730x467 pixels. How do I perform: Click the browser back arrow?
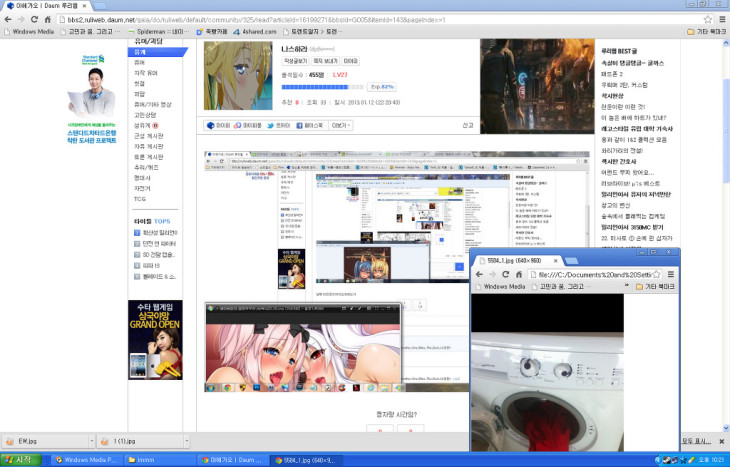click(8, 19)
